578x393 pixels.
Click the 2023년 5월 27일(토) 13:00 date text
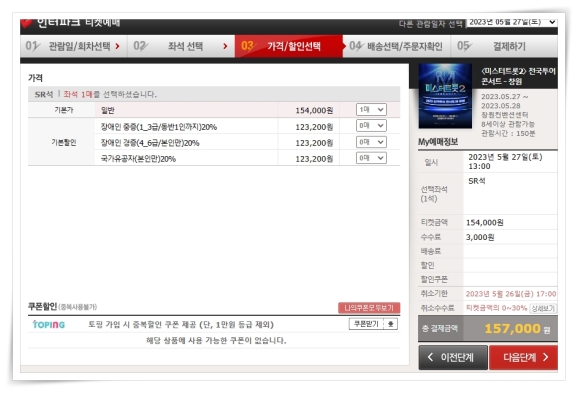pyautogui.click(x=505, y=161)
